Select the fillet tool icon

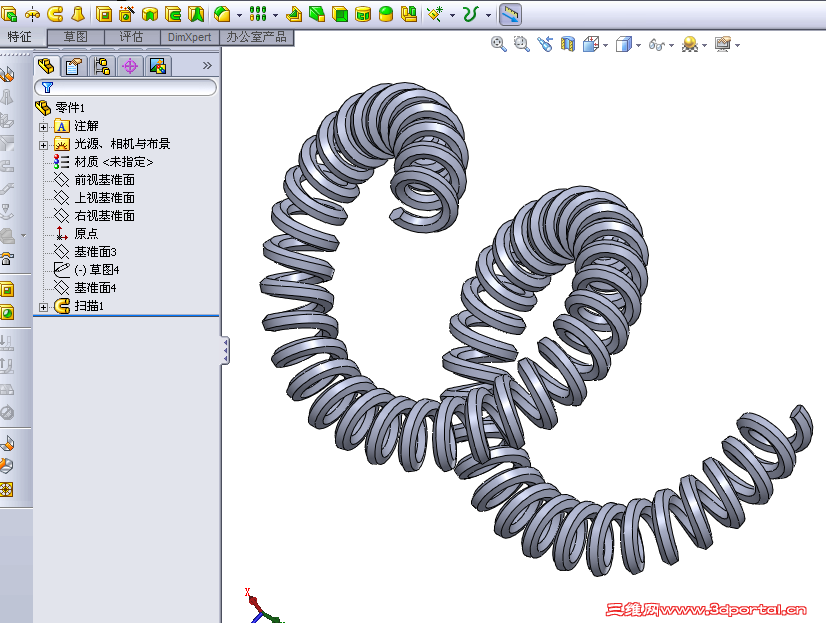(223, 14)
